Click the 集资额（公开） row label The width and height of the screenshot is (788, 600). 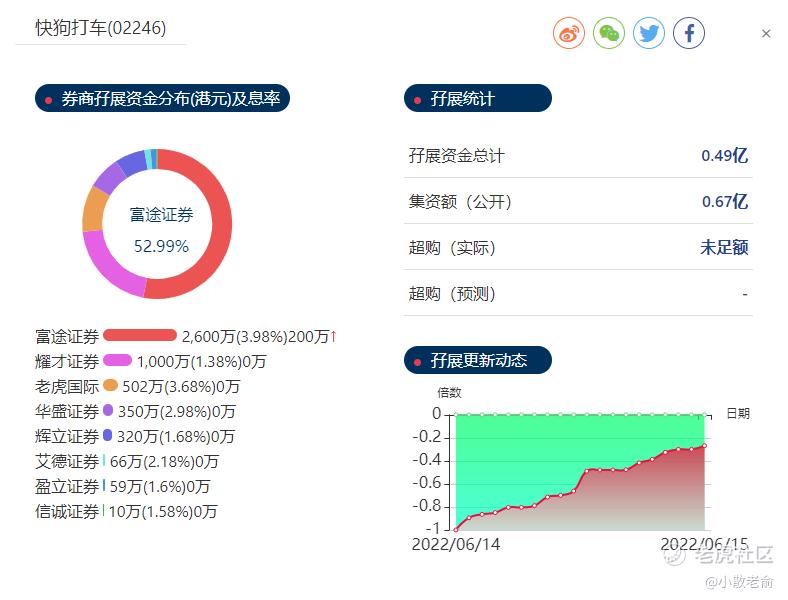coord(460,202)
